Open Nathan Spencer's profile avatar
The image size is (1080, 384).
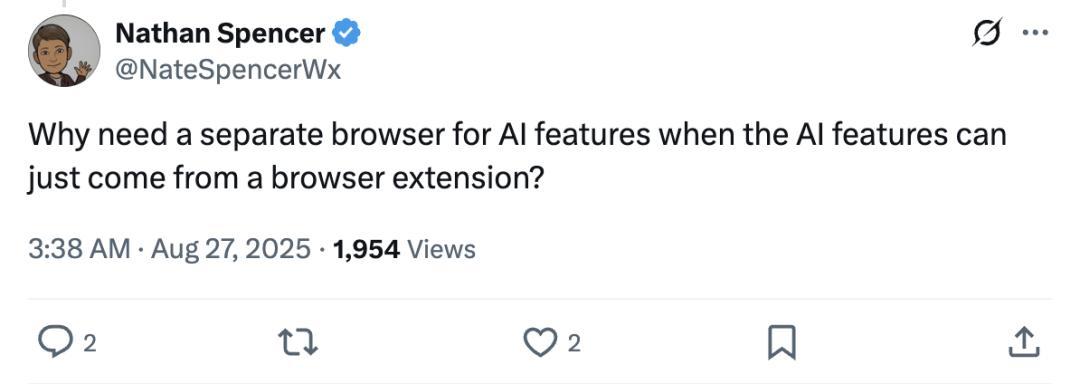pyautogui.click(x=63, y=50)
